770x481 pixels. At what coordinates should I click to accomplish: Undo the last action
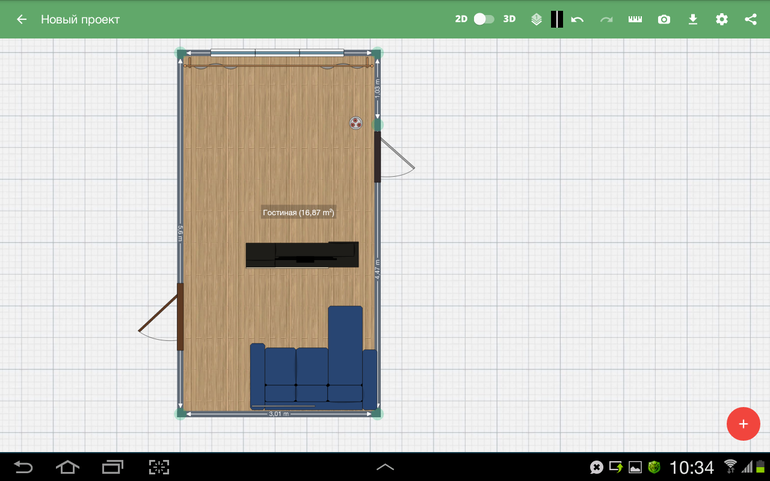point(577,19)
